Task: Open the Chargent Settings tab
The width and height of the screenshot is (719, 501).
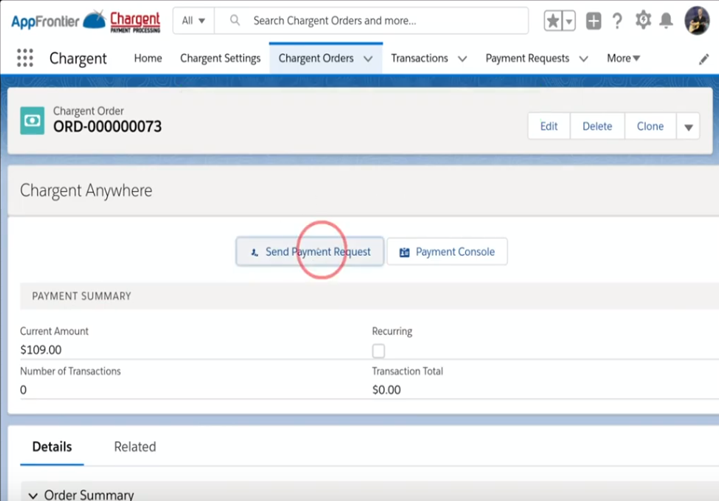Action: point(220,58)
